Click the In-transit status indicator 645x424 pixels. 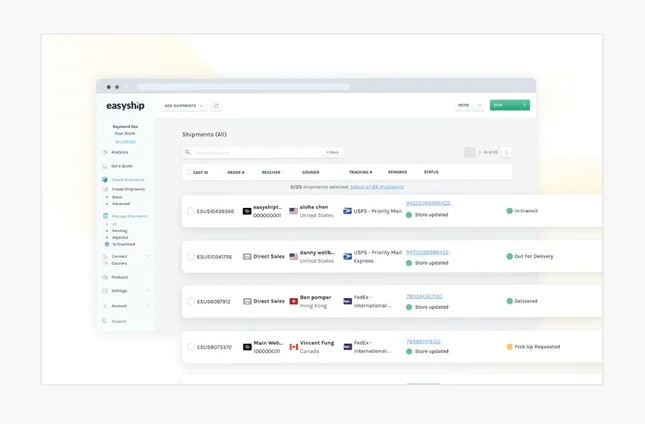click(x=522, y=211)
